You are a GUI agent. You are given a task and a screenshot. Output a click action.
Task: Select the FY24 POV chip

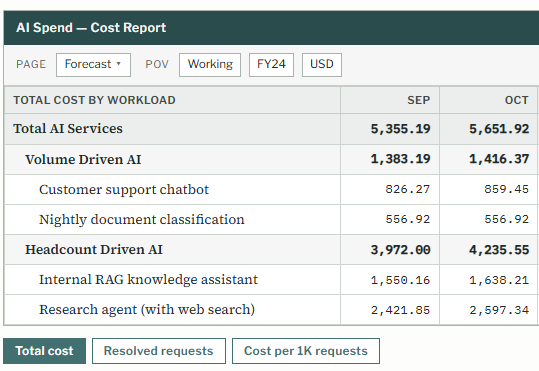tap(271, 65)
